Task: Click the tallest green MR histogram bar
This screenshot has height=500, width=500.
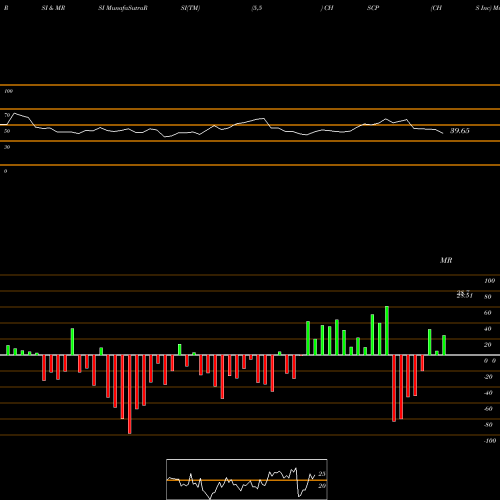Action: tap(387, 330)
